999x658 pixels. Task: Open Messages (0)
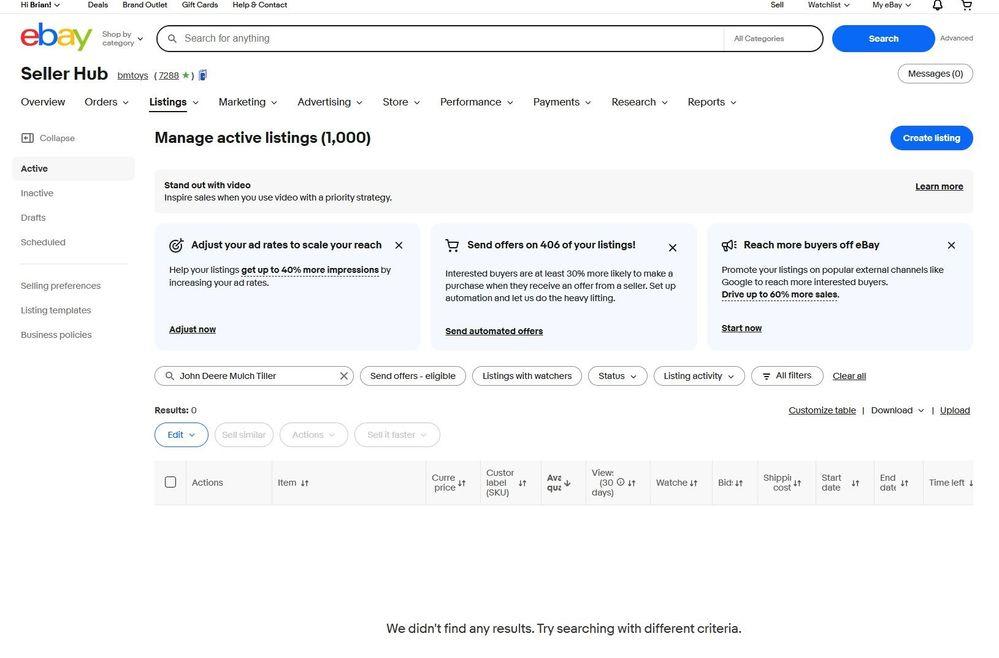[x=935, y=74]
